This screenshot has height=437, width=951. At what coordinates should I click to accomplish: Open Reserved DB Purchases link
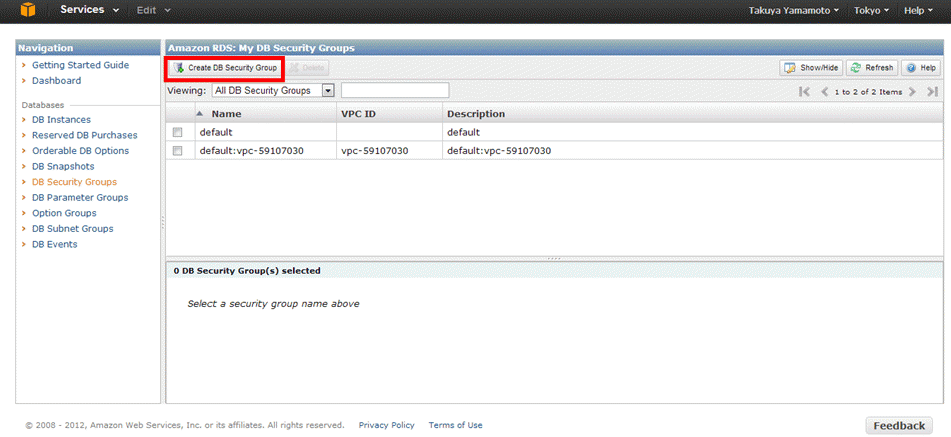(x=84, y=135)
